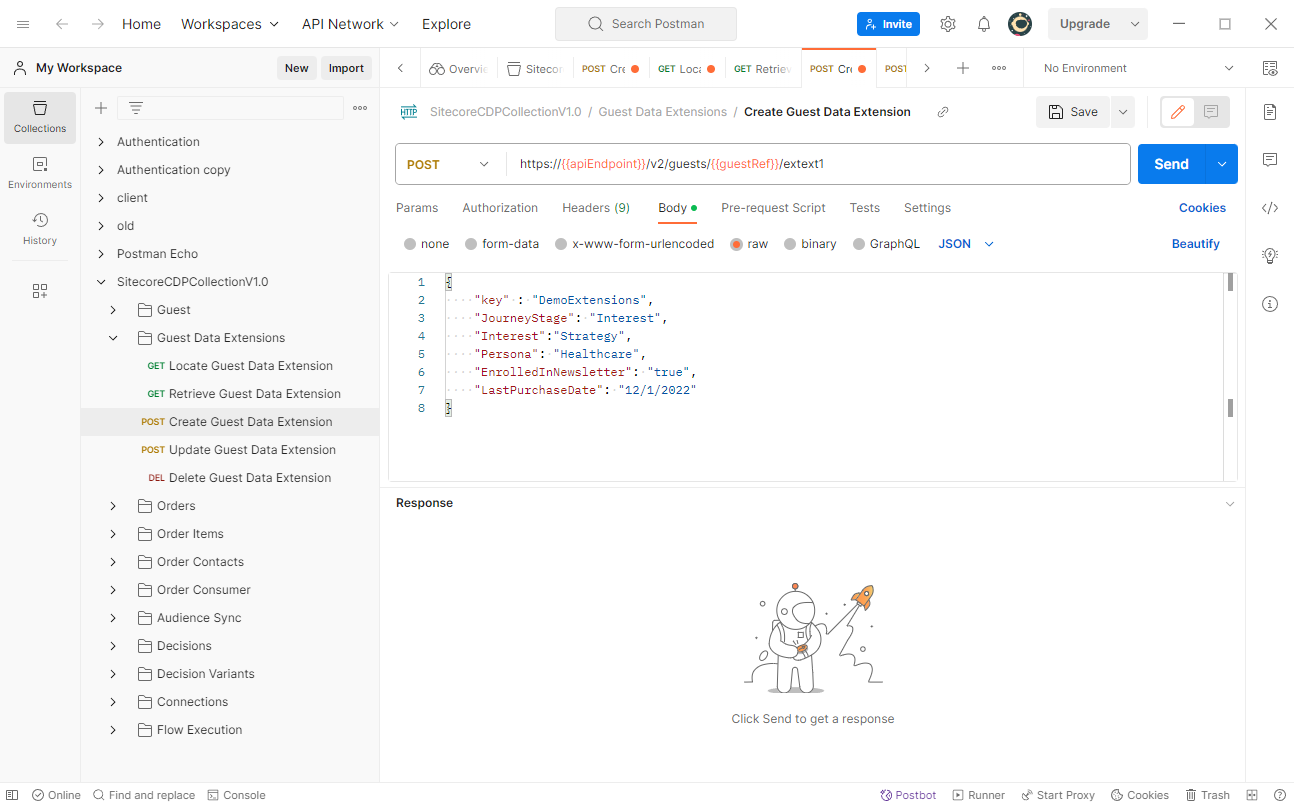Open the Pre-request Script tab
This screenshot has height=807, width=1294.
coord(773,208)
